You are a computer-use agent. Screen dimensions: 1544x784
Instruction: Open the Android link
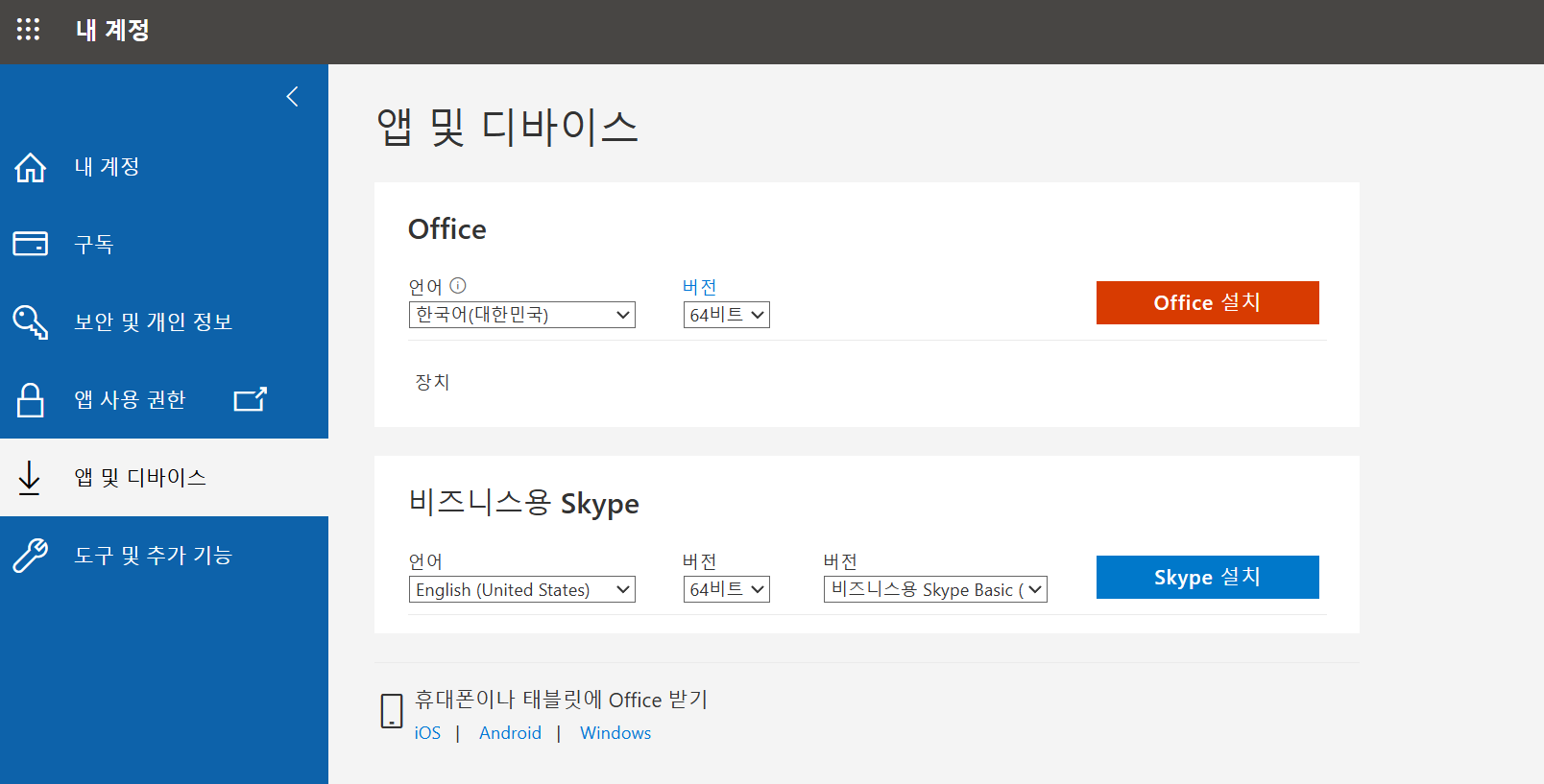510,733
